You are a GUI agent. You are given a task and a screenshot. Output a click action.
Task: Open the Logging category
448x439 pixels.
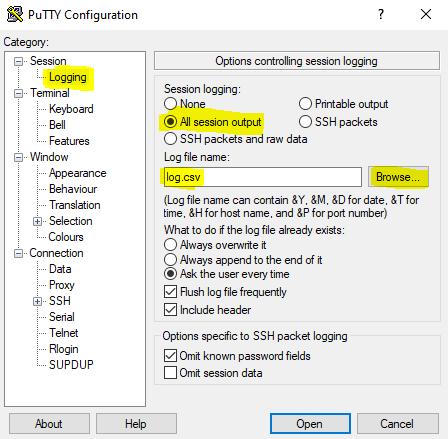(68, 77)
